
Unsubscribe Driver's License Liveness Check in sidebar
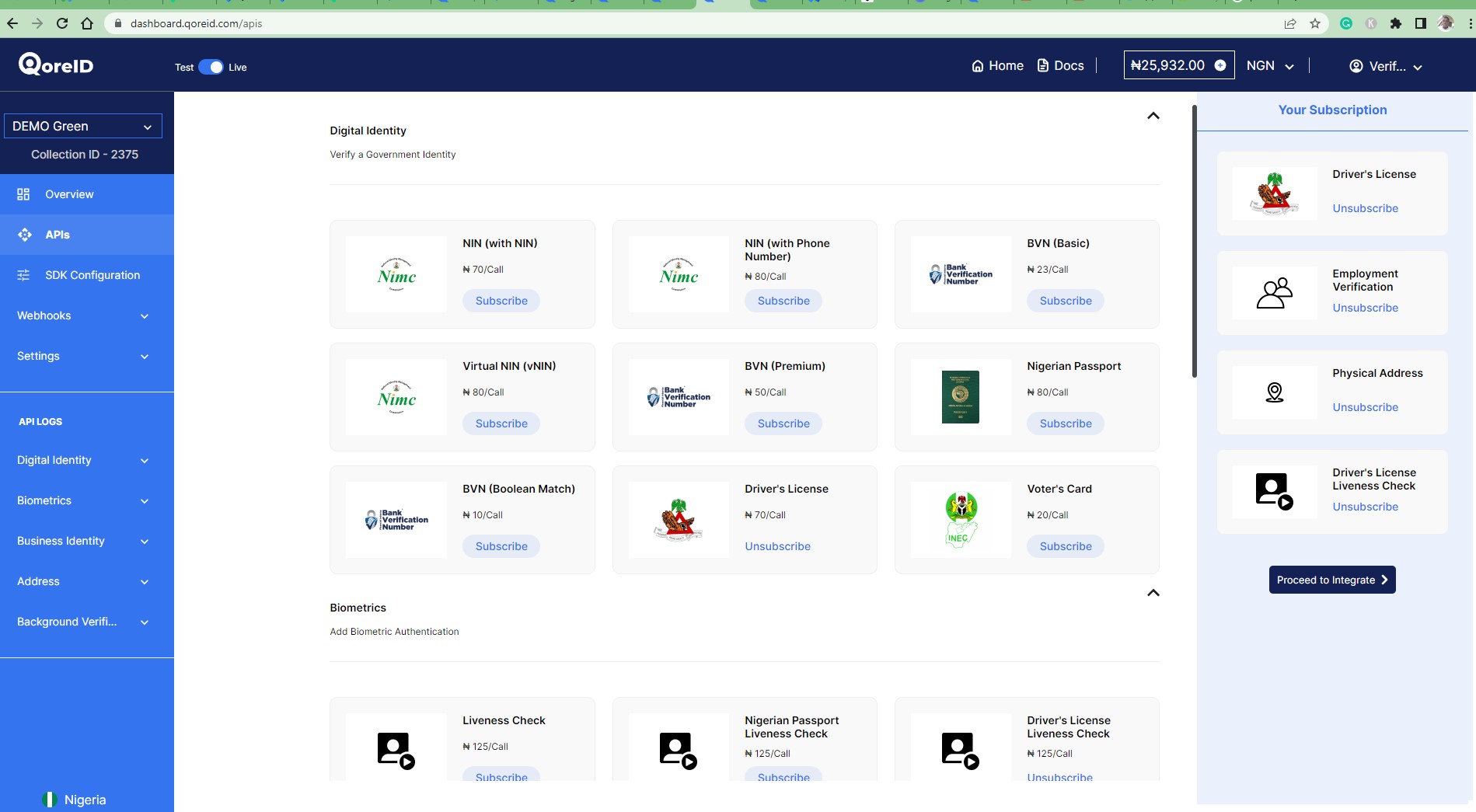(x=1365, y=507)
